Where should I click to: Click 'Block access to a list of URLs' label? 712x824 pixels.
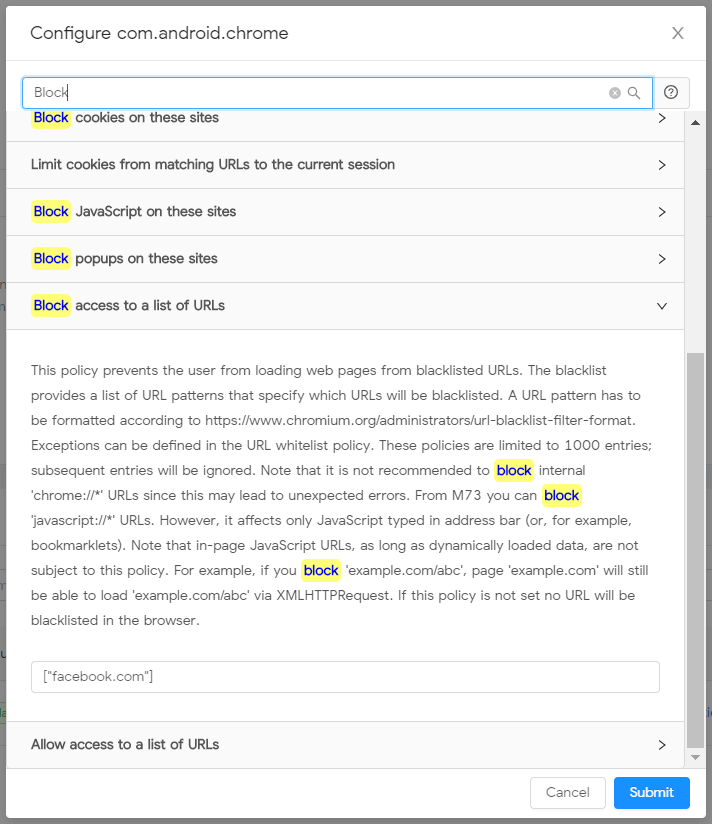tap(128, 305)
